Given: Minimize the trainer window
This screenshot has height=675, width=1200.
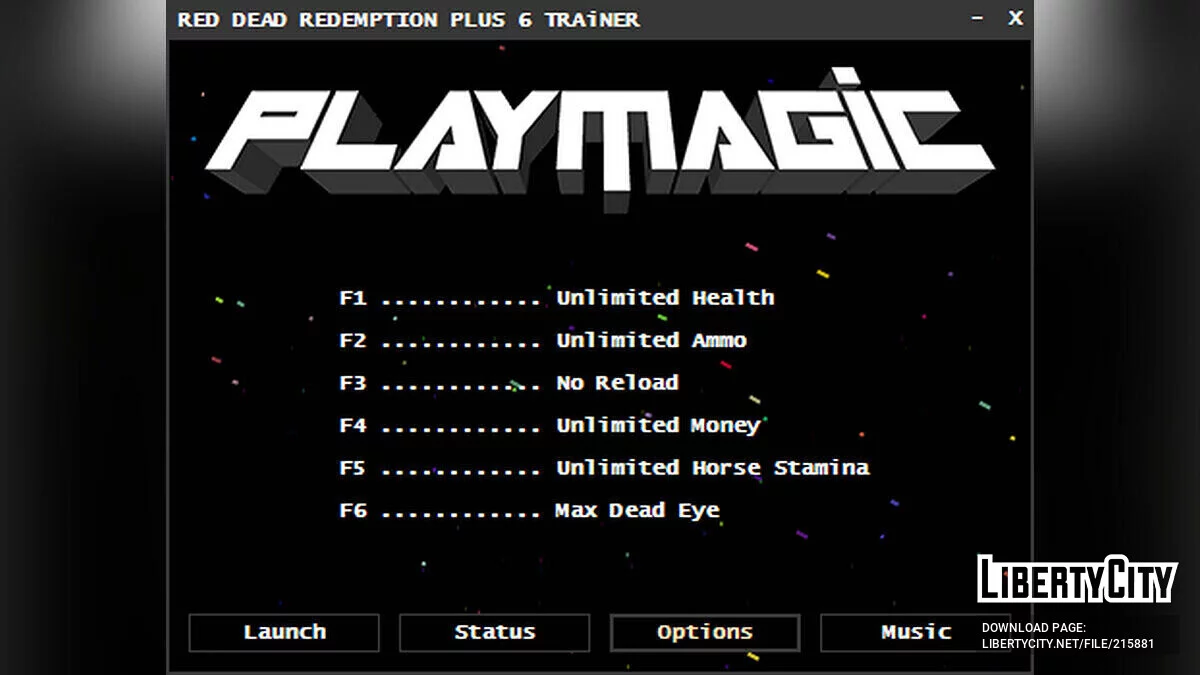Looking at the screenshot, I should [977, 19].
